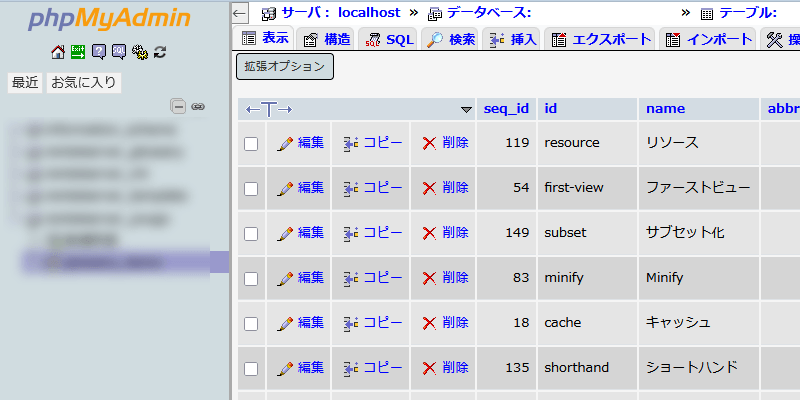The image size is (800, 400).
Task: Delete the resource row via 削除
Action: pyautogui.click(x=445, y=143)
